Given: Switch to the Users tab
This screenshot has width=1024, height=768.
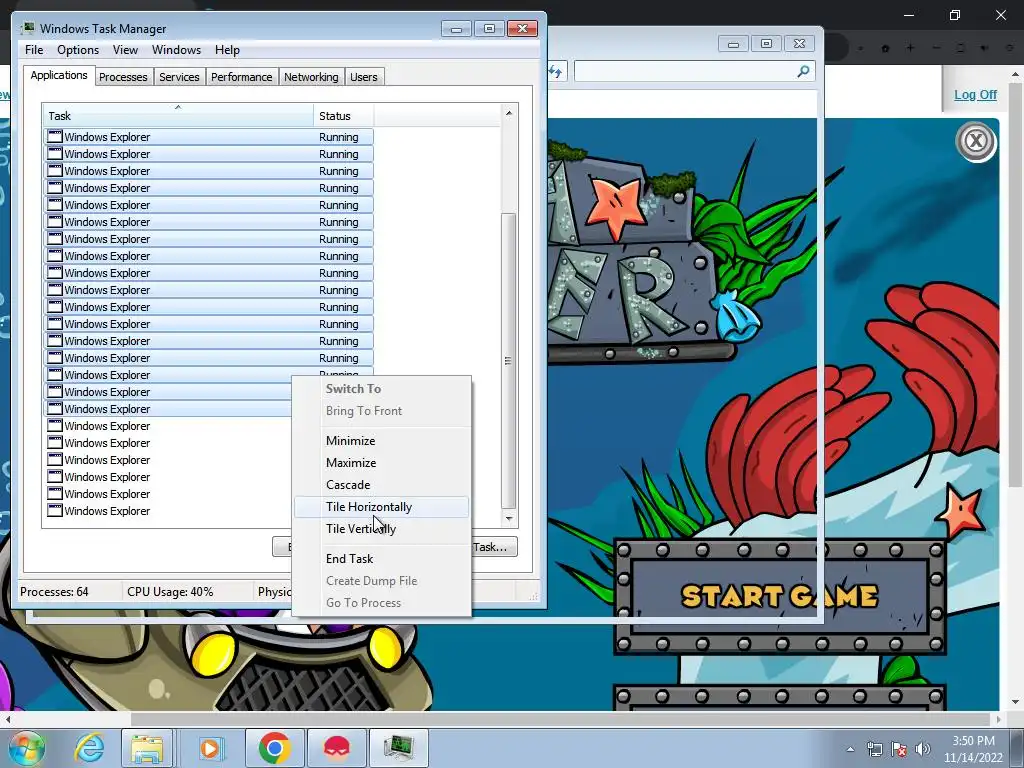Looking at the screenshot, I should (x=364, y=77).
